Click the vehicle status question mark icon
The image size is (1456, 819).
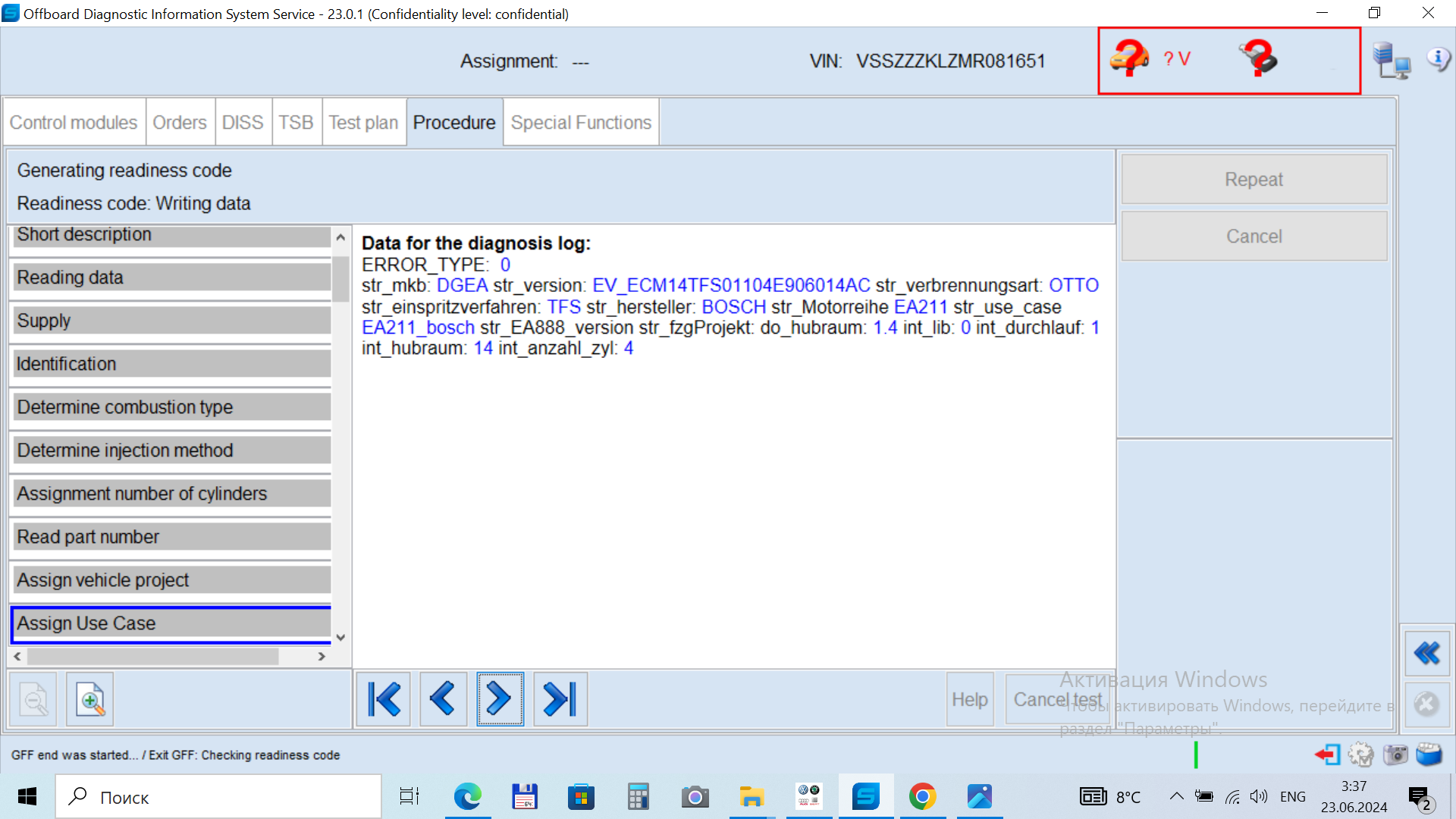tap(1129, 58)
